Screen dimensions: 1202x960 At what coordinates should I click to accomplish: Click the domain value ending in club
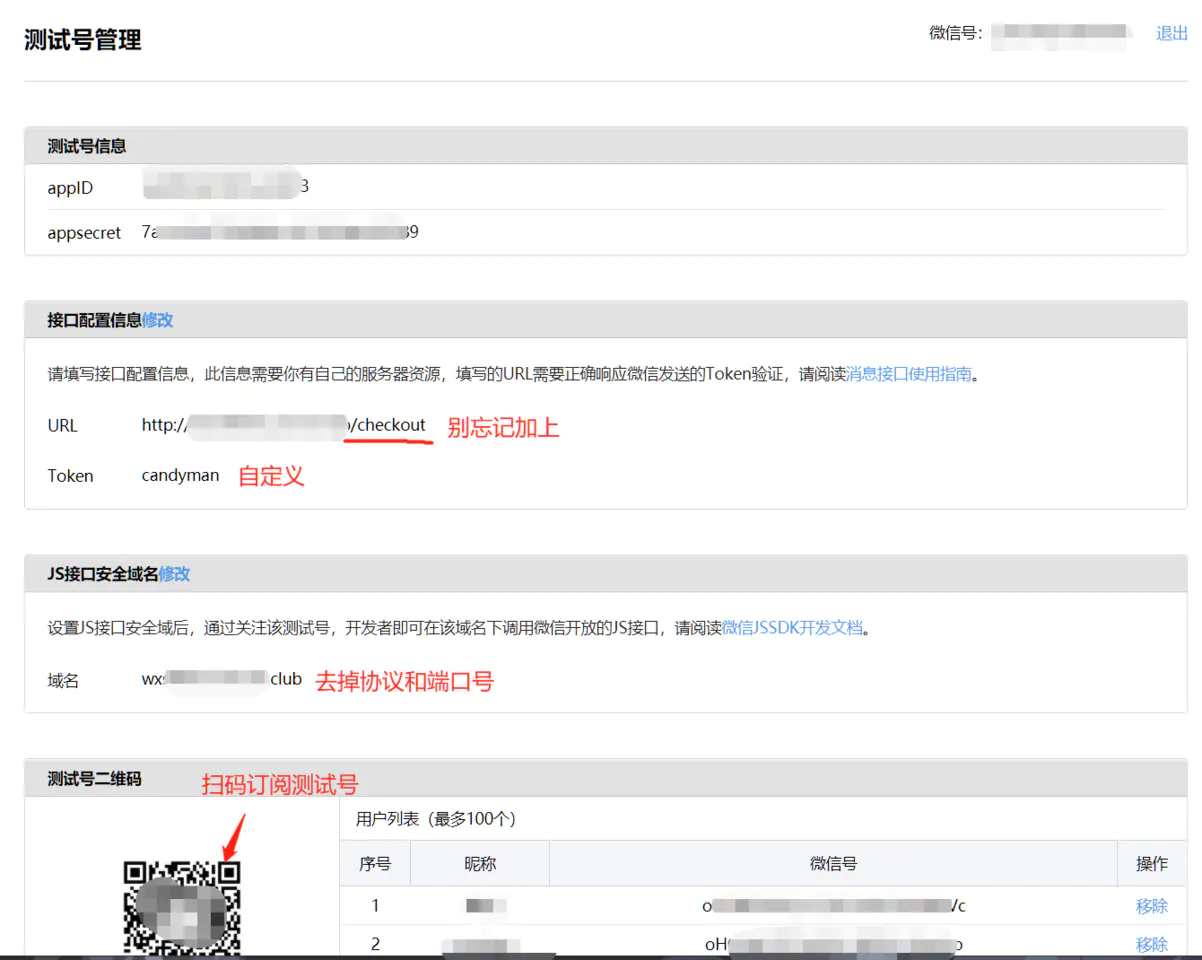[221, 679]
